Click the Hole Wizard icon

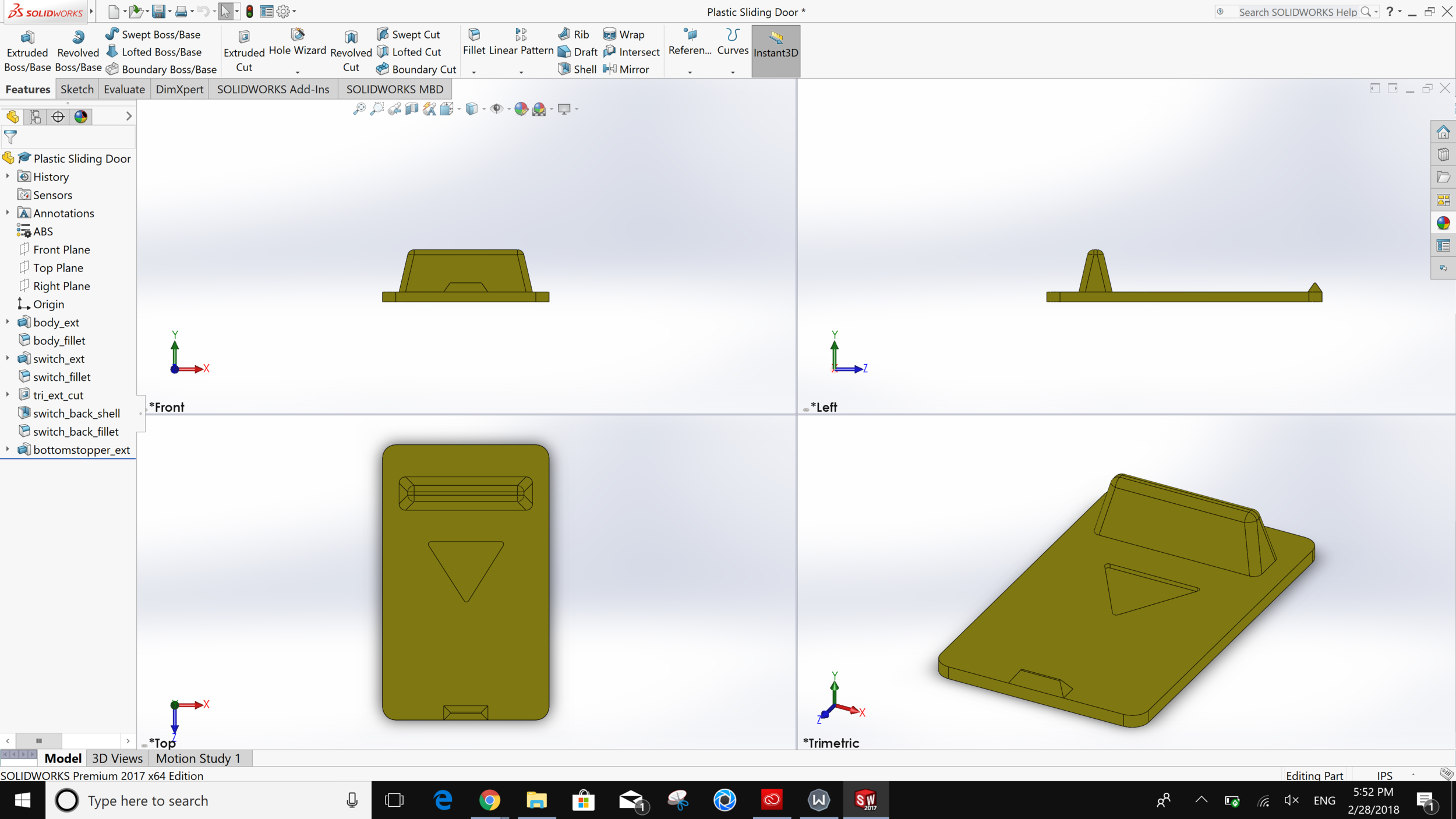pos(298,35)
